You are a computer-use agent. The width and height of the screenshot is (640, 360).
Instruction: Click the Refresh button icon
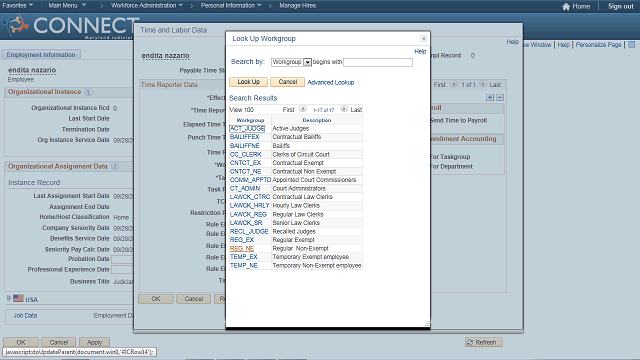(x=470, y=342)
